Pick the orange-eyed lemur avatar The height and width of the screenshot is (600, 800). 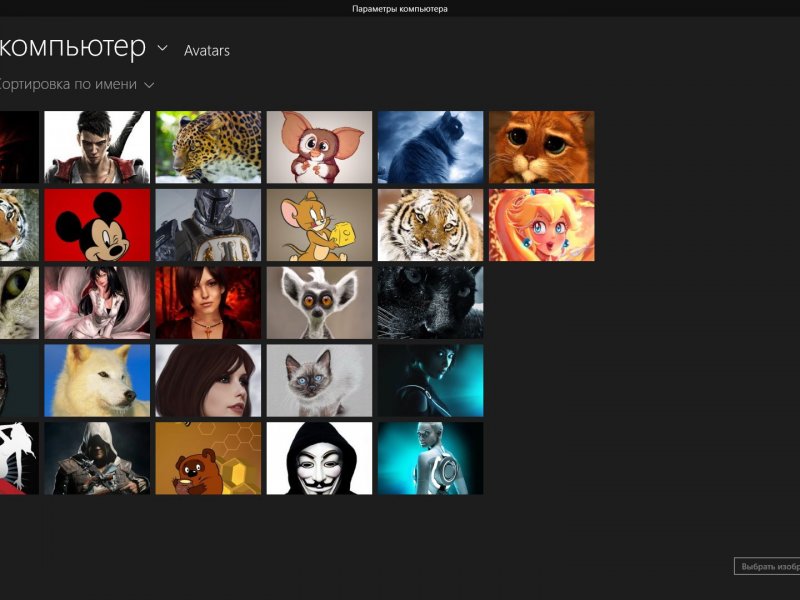[x=319, y=303]
